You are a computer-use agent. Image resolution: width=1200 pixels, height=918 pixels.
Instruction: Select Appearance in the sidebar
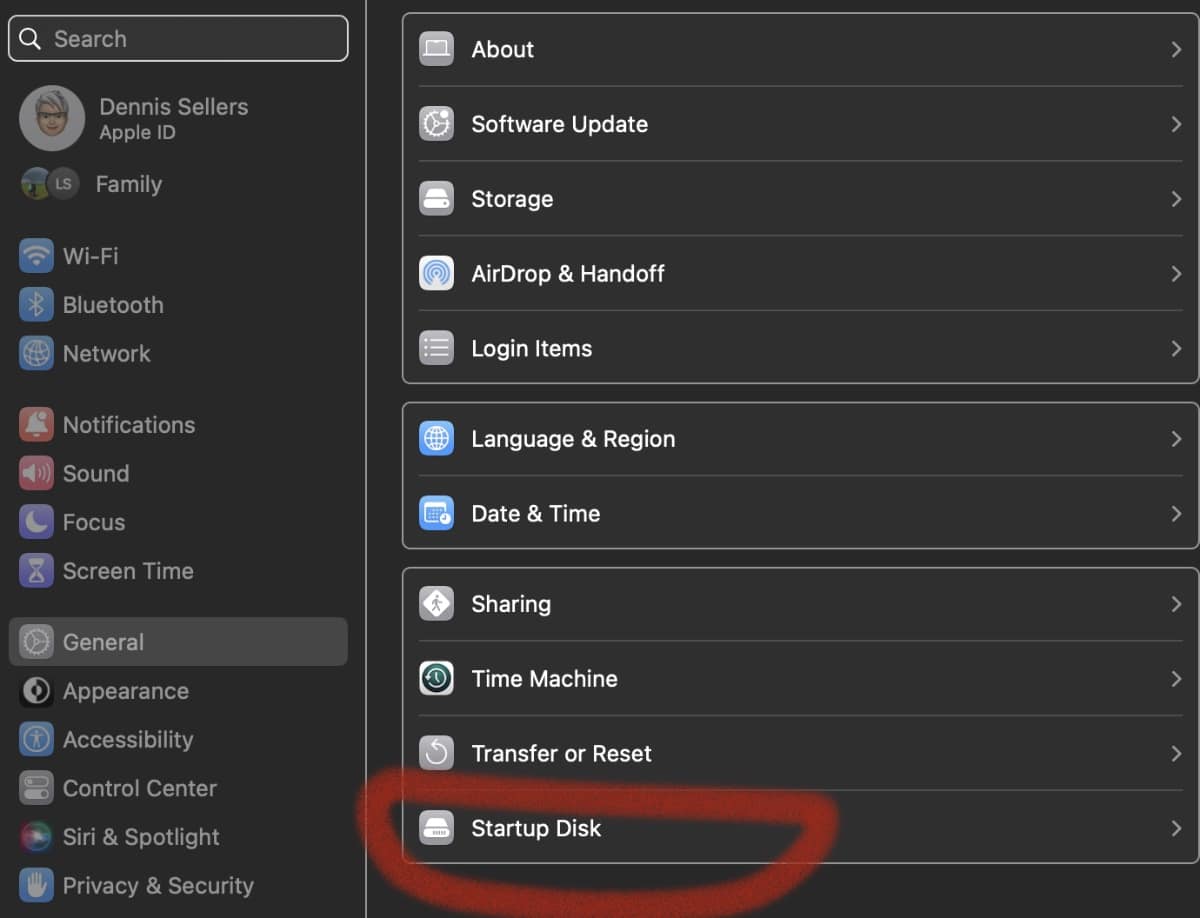tap(125, 691)
